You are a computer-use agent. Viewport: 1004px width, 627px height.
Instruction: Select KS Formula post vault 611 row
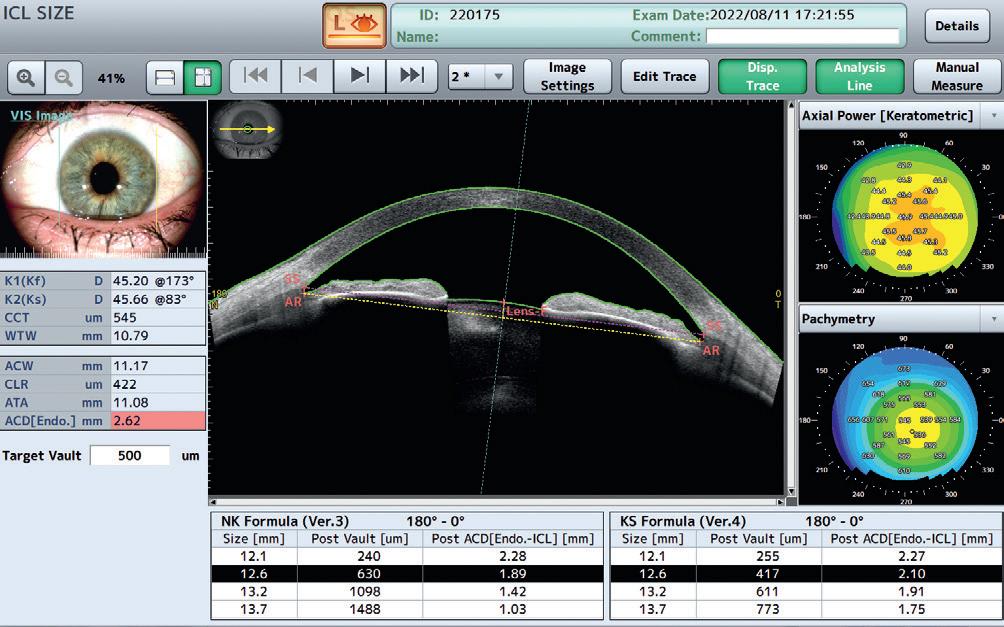point(806,592)
